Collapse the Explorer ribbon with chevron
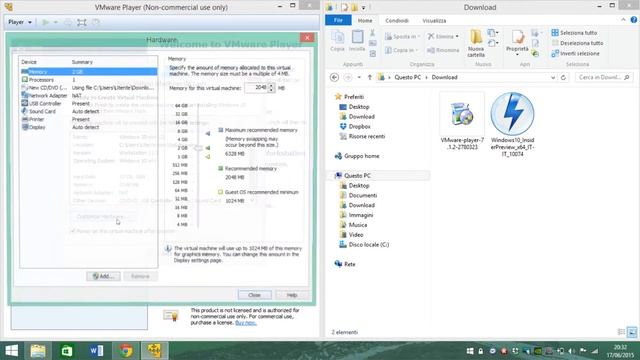Screen dimensions: 640x360 623,20
